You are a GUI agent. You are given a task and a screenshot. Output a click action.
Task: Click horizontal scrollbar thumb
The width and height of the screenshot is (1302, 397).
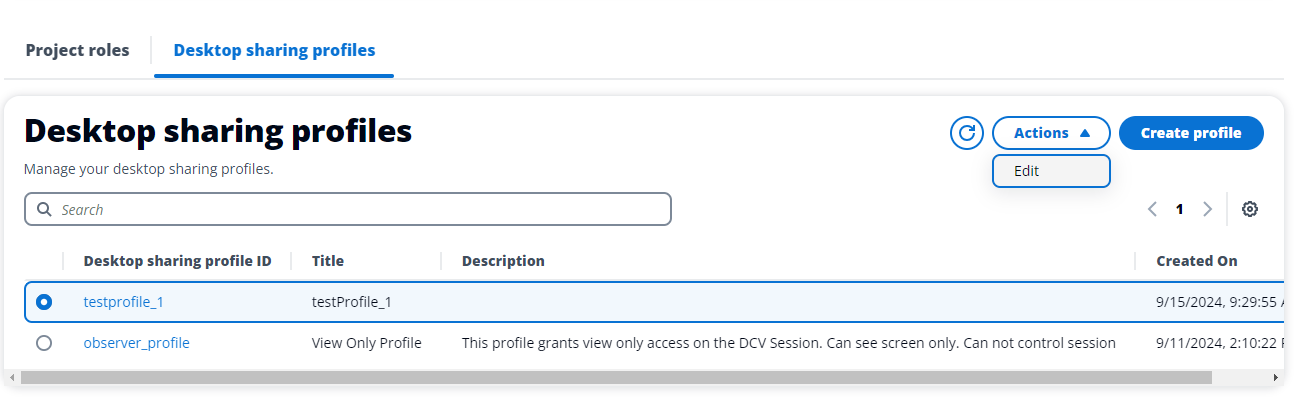(616, 378)
